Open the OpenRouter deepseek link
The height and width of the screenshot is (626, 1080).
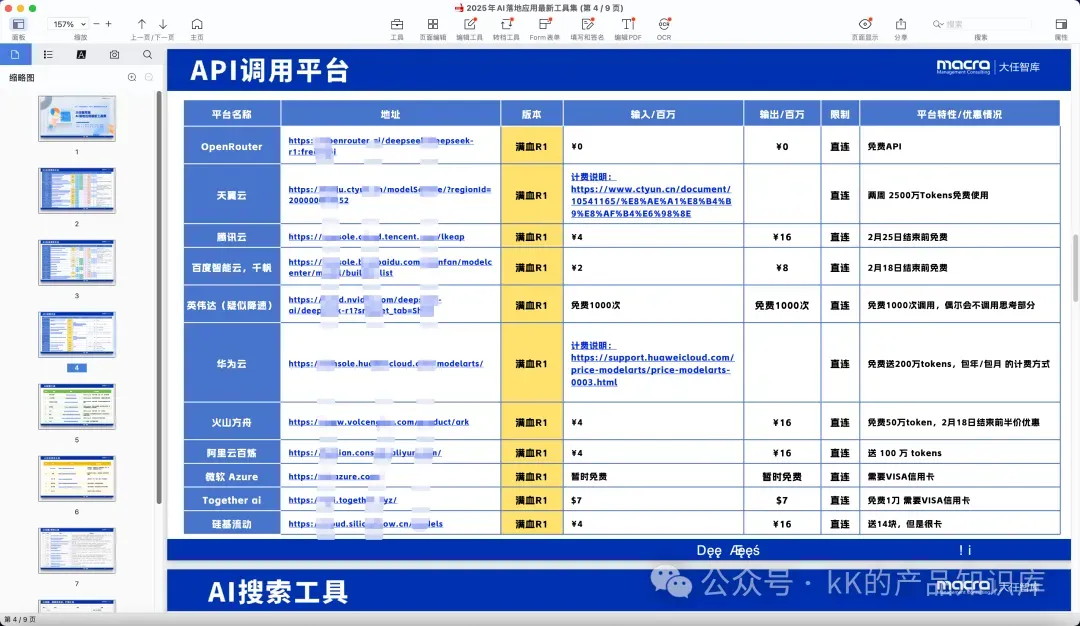381,146
